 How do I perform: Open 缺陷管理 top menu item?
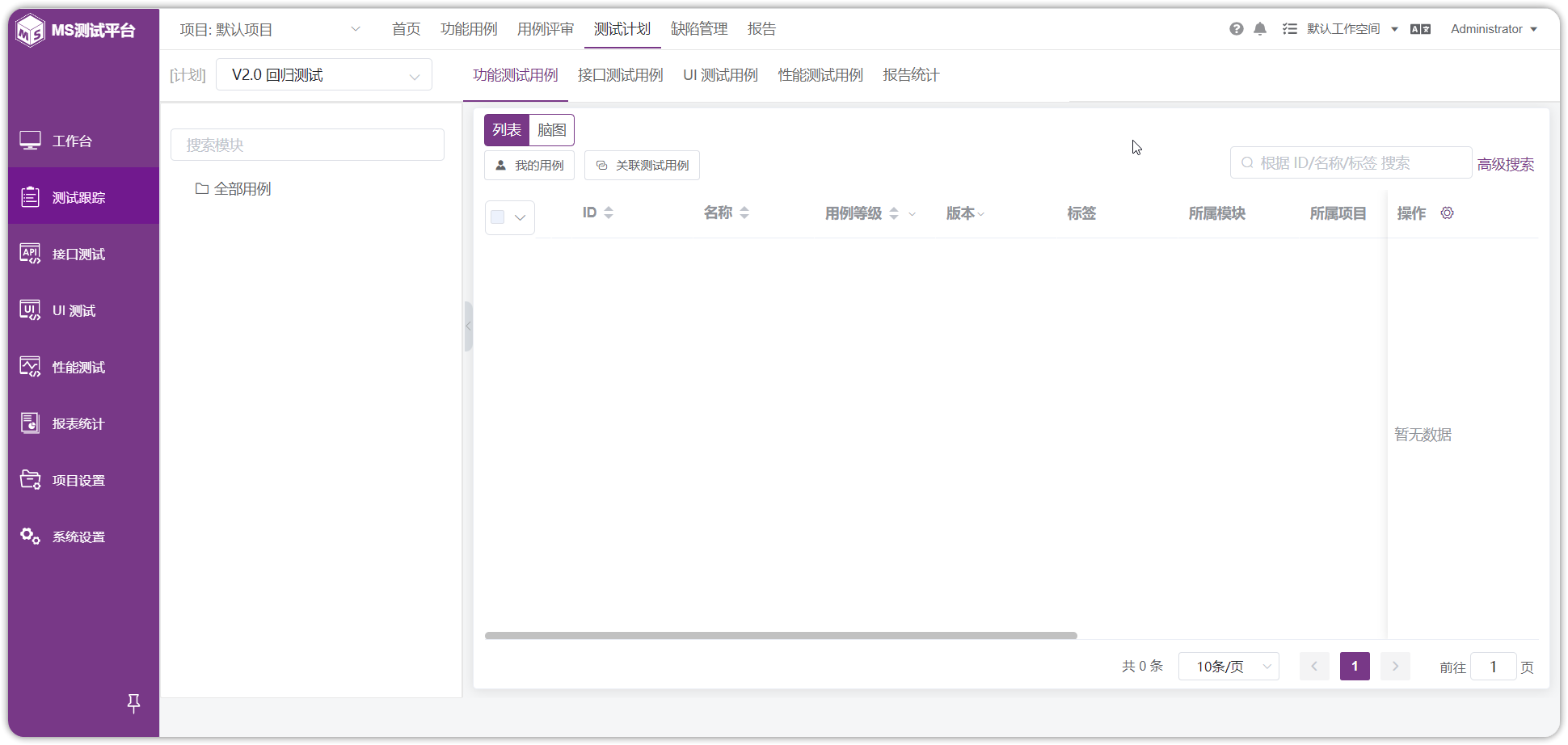tap(699, 29)
